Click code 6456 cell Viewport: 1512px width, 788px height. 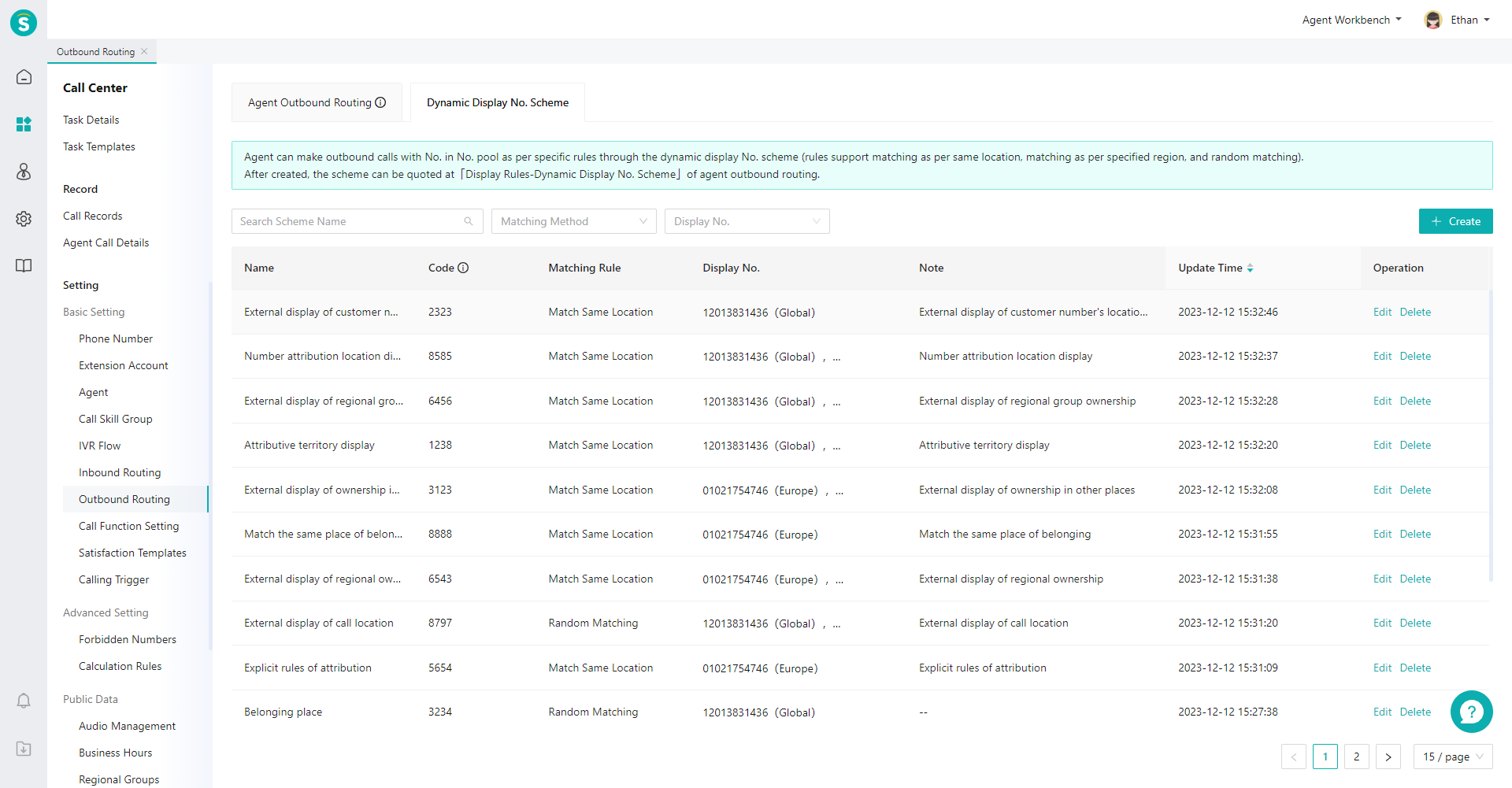tap(440, 401)
